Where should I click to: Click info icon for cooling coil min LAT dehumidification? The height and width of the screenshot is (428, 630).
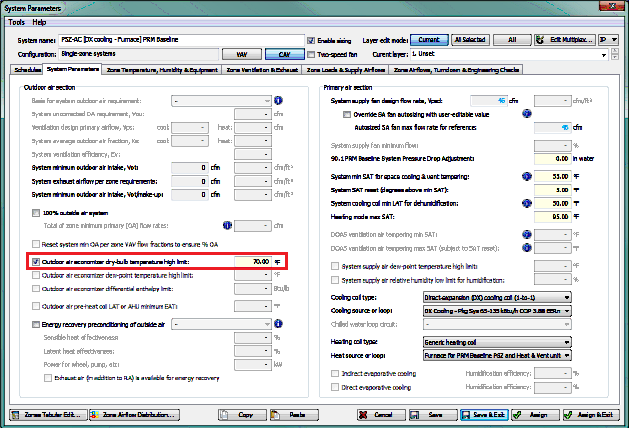coord(526,201)
